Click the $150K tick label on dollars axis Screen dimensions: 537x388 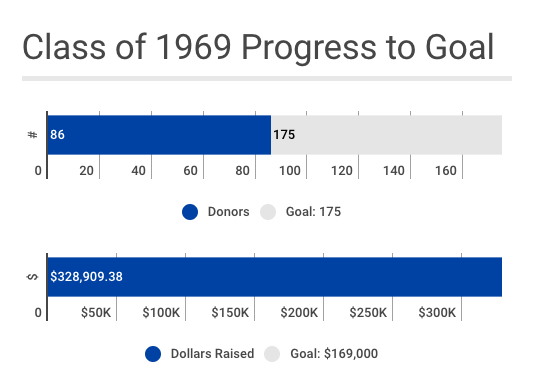pyautogui.click(x=230, y=312)
